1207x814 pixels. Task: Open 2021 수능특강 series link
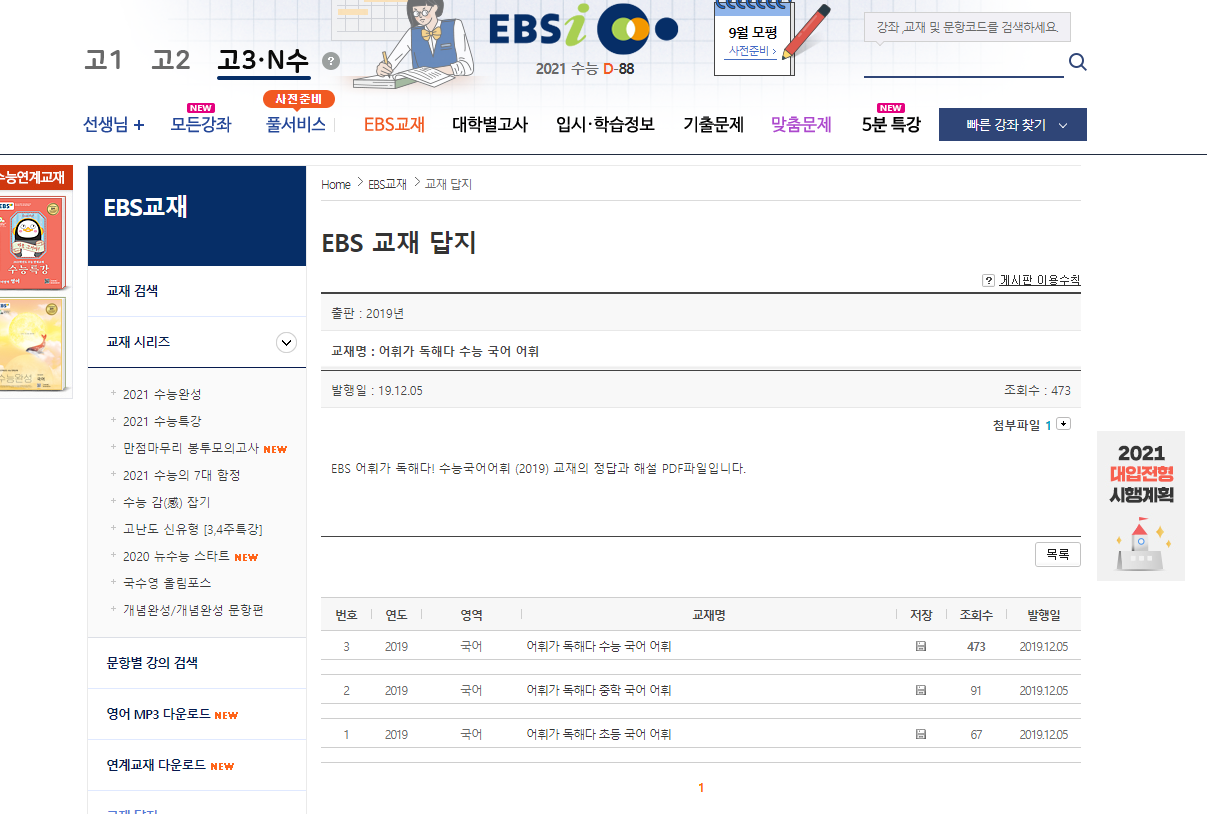coord(162,422)
